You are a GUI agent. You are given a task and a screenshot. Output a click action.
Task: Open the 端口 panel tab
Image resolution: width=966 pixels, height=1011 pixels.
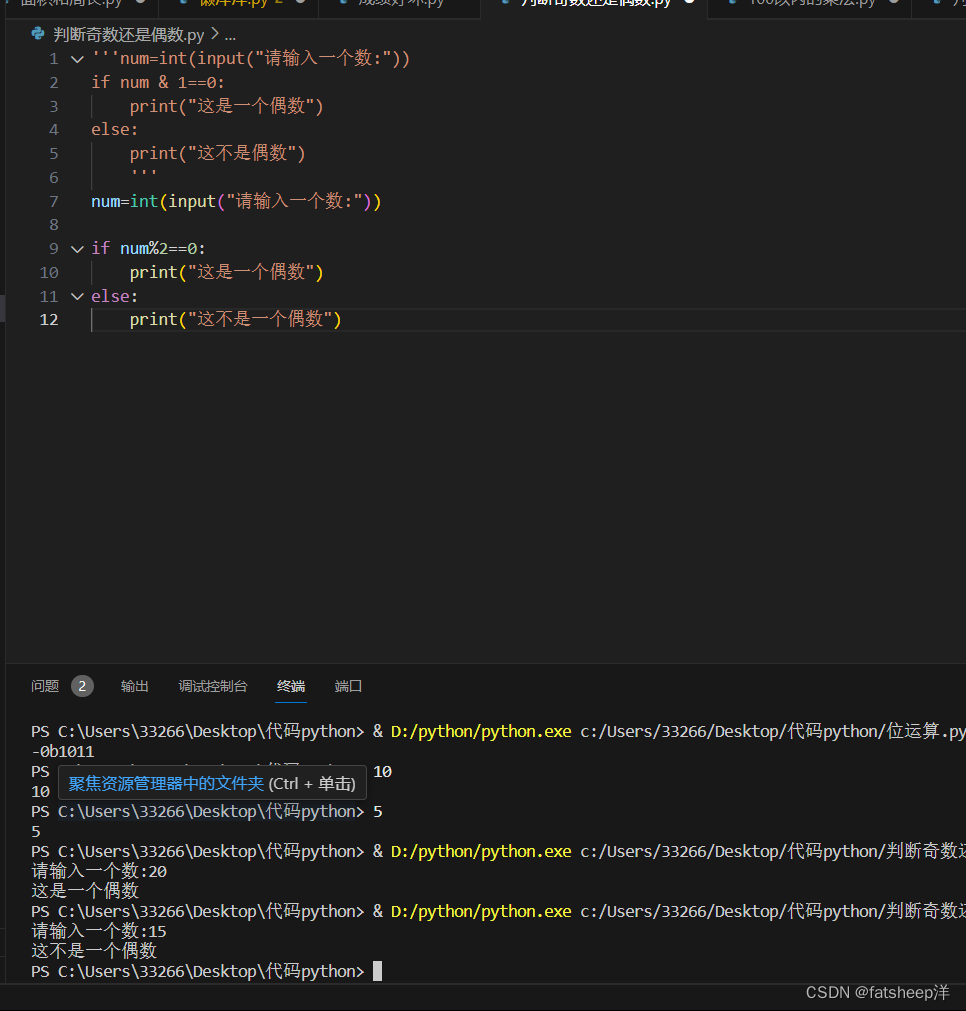pyautogui.click(x=348, y=686)
